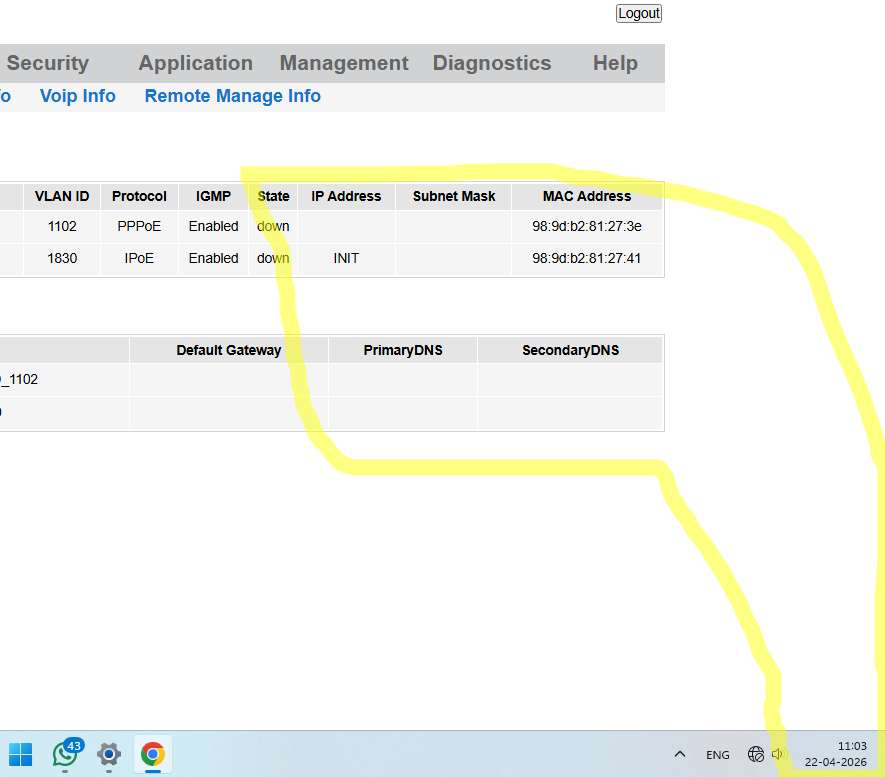
Task: Click the IPoE protocol cell
Action: tap(139, 258)
